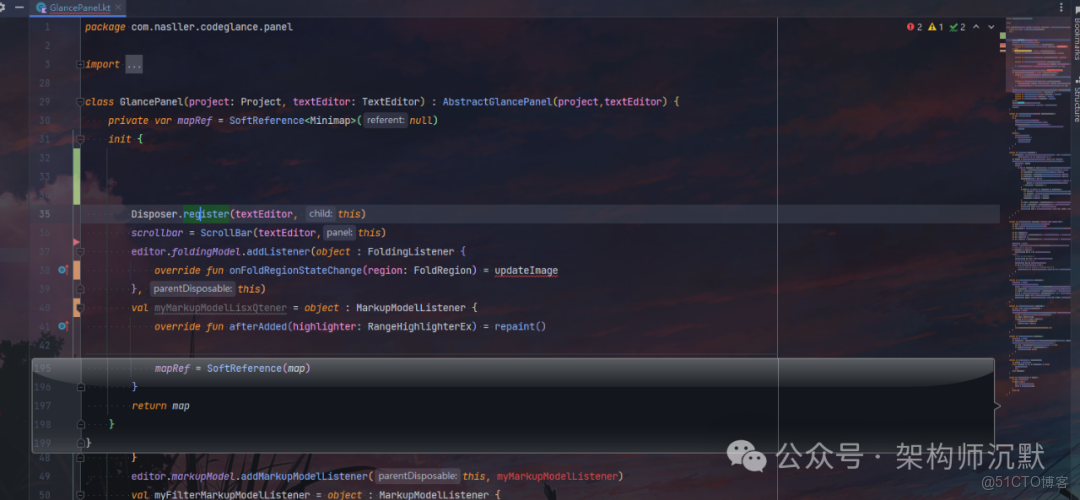
Task: Click the folded import ellipsis placeholder
Action: 134,65
